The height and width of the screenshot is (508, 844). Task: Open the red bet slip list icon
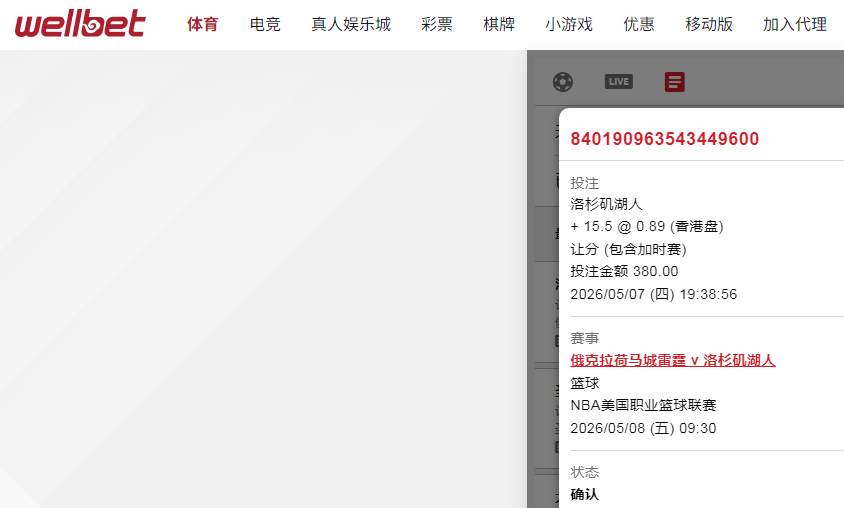pyautogui.click(x=674, y=82)
